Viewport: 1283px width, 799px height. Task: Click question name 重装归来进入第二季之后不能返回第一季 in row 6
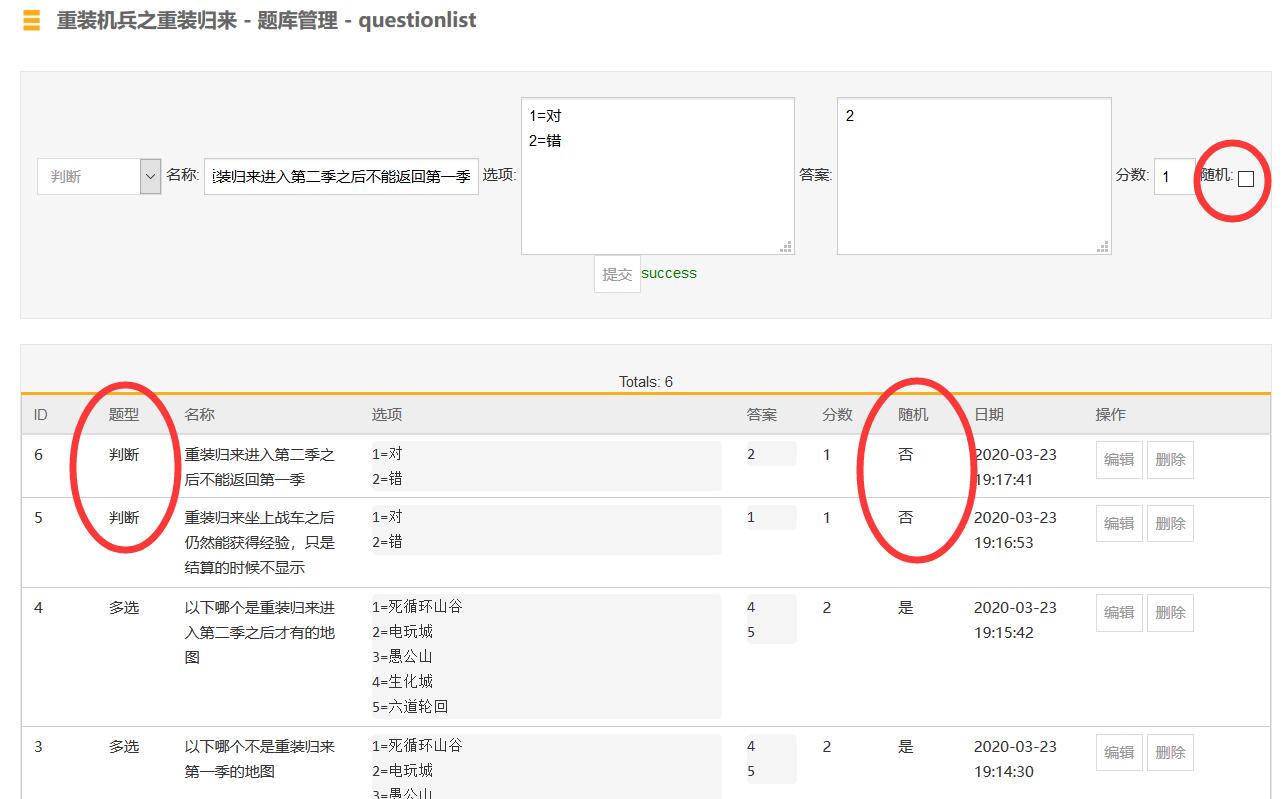[x=260, y=467]
